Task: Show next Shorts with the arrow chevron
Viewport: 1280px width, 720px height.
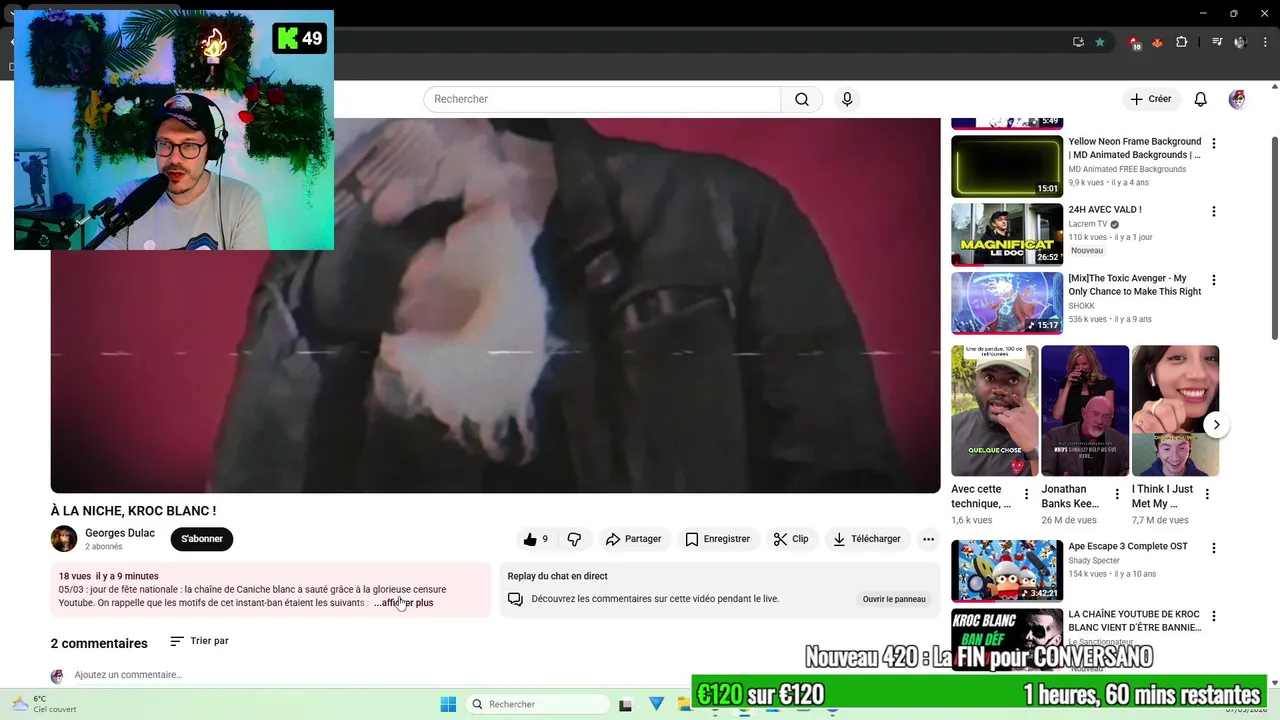Action: (1216, 425)
